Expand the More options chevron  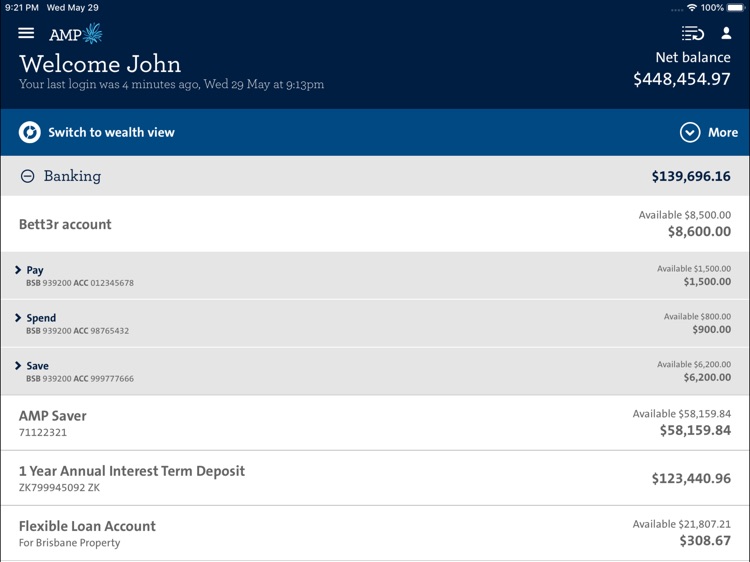tap(690, 132)
